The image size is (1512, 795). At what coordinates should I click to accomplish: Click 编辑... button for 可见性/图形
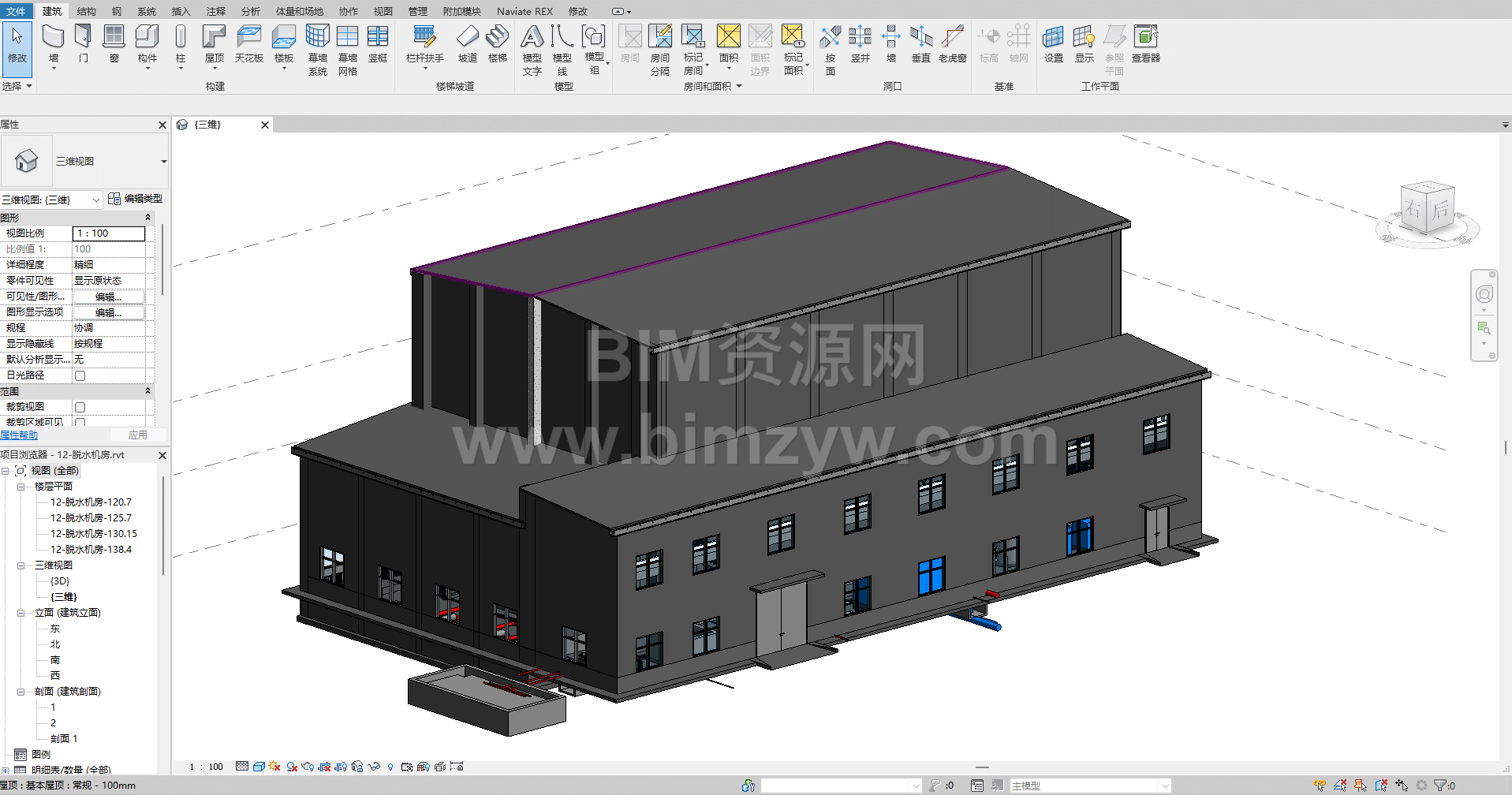(x=109, y=297)
